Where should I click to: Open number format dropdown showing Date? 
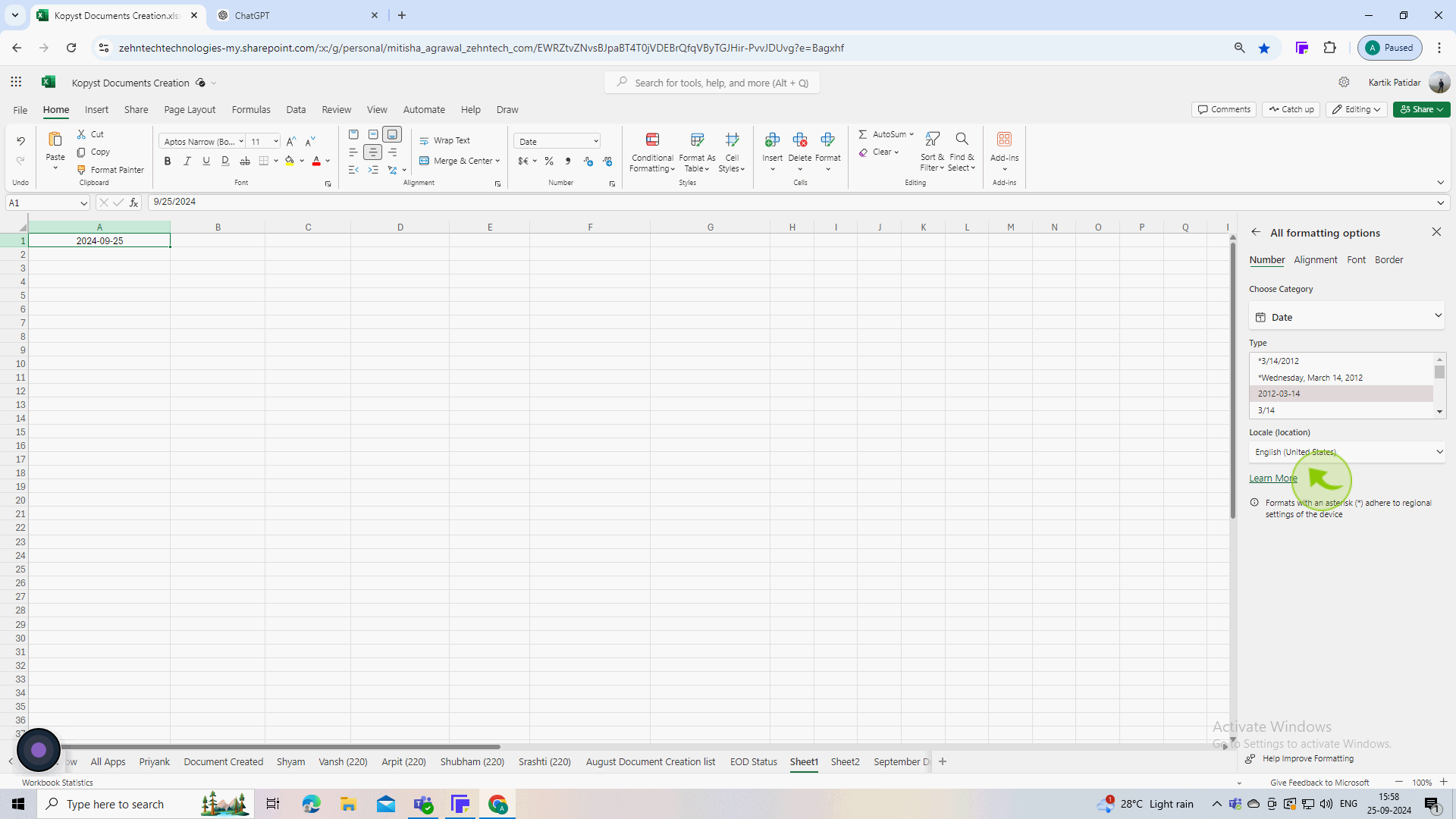pyautogui.click(x=557, y=142)
